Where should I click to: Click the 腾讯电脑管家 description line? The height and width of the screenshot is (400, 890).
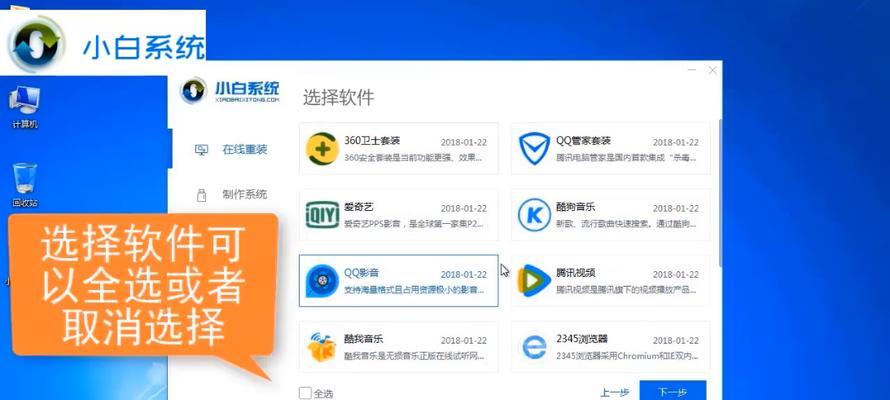coord(626,158)
